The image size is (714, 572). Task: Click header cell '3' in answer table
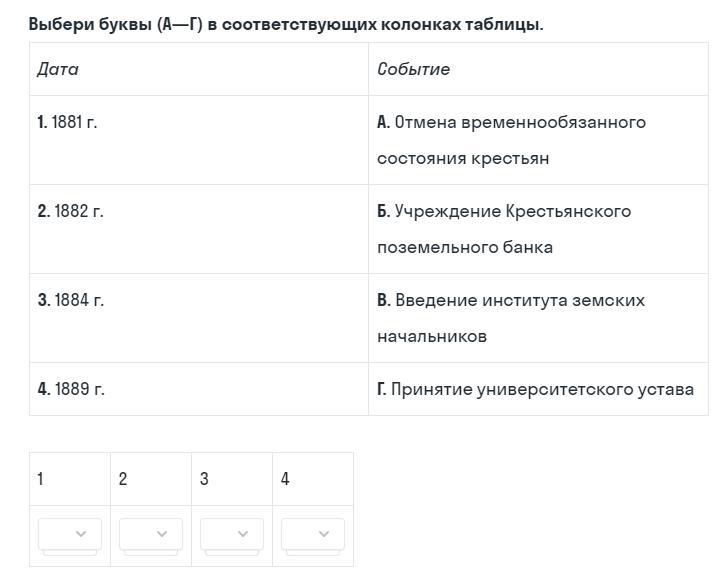(232, 479)
